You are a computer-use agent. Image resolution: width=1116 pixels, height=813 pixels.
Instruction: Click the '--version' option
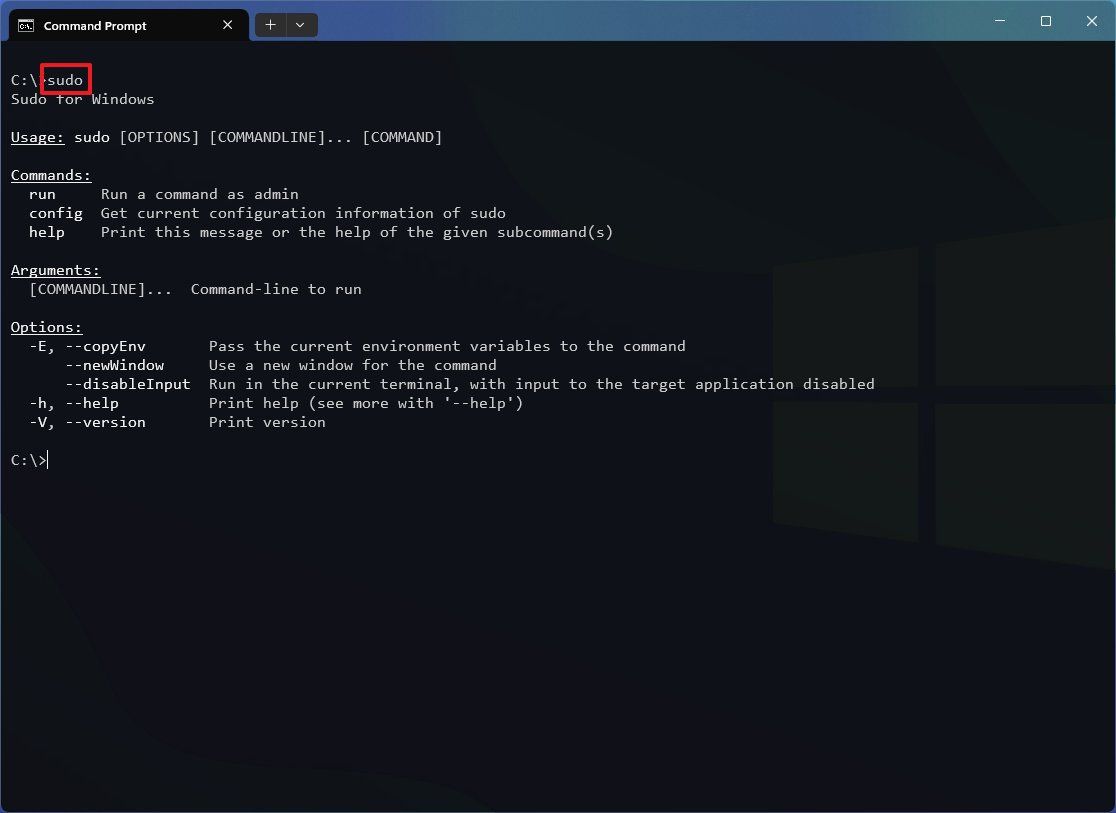pos(105,422)
